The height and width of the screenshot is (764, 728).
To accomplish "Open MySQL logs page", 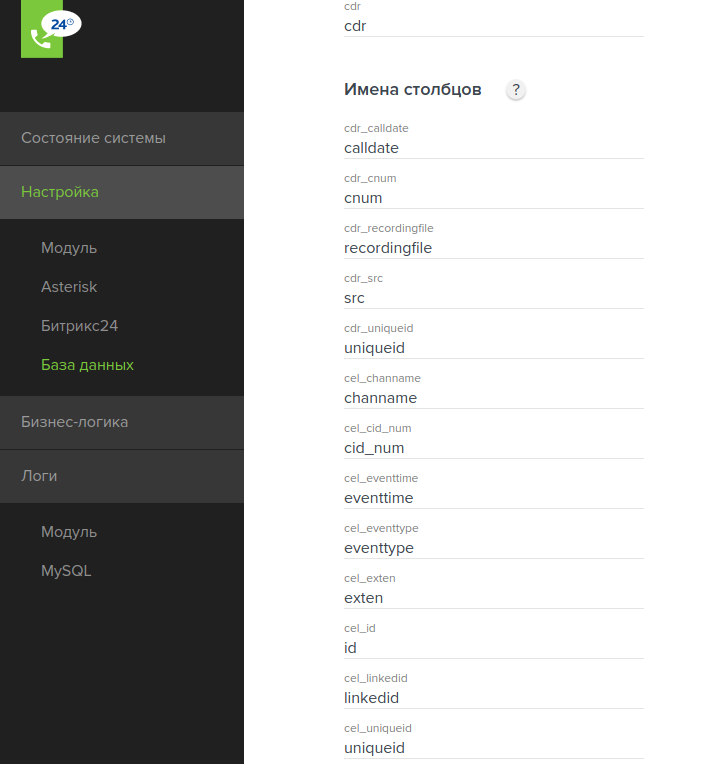I will tap(66, 571).
